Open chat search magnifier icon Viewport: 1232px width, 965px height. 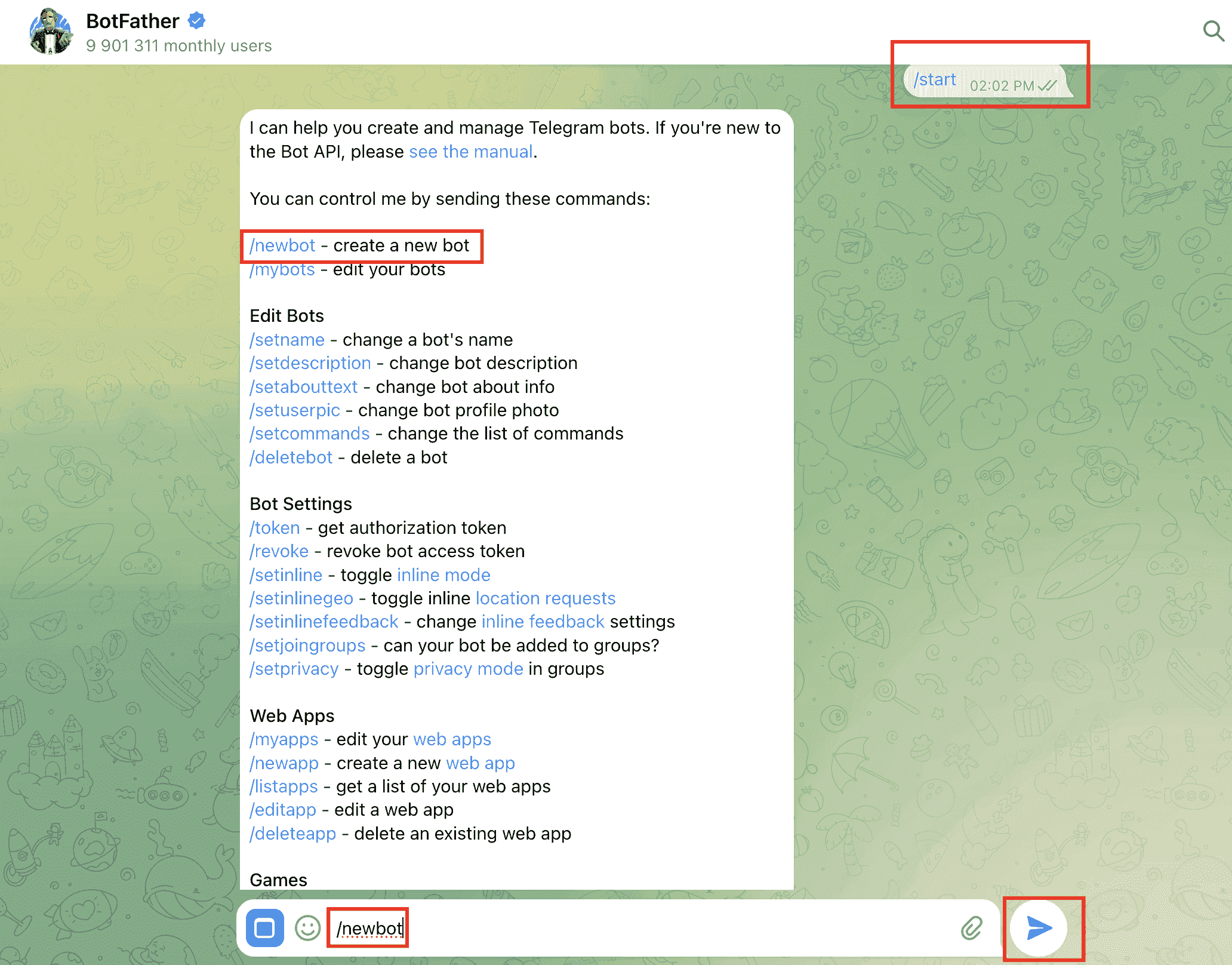click(1213, 30)
